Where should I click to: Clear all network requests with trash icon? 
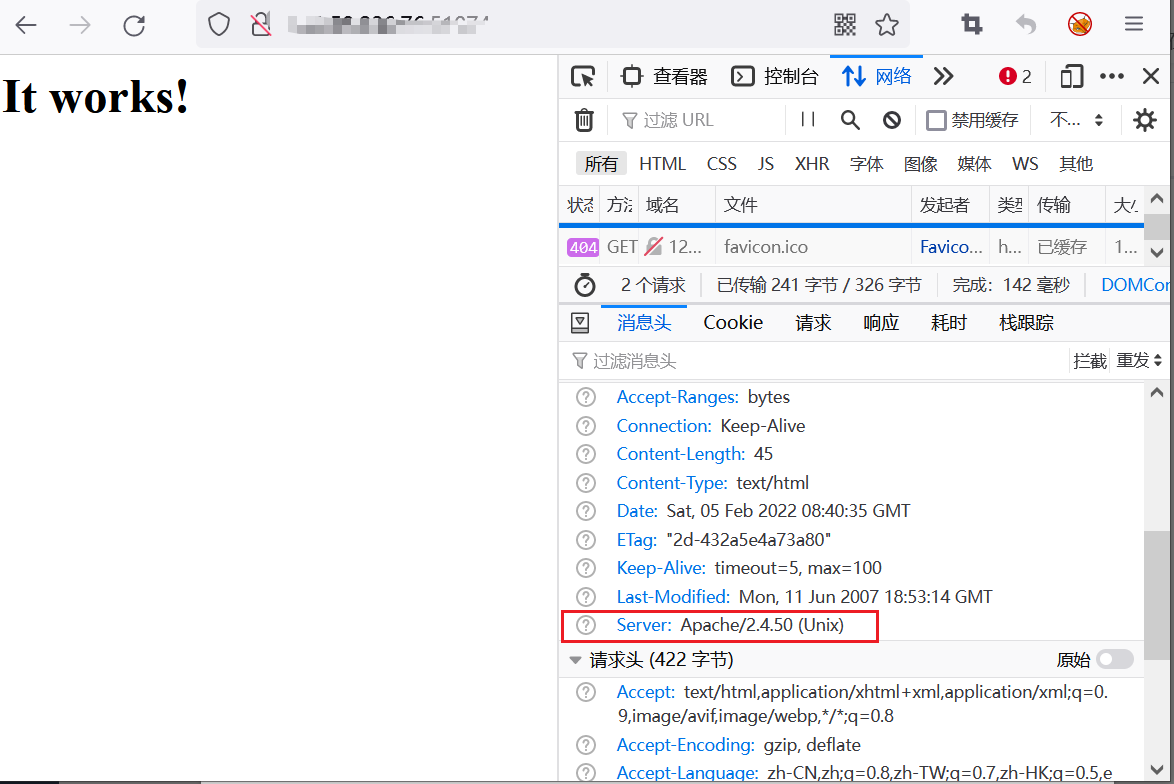point(585,119)
